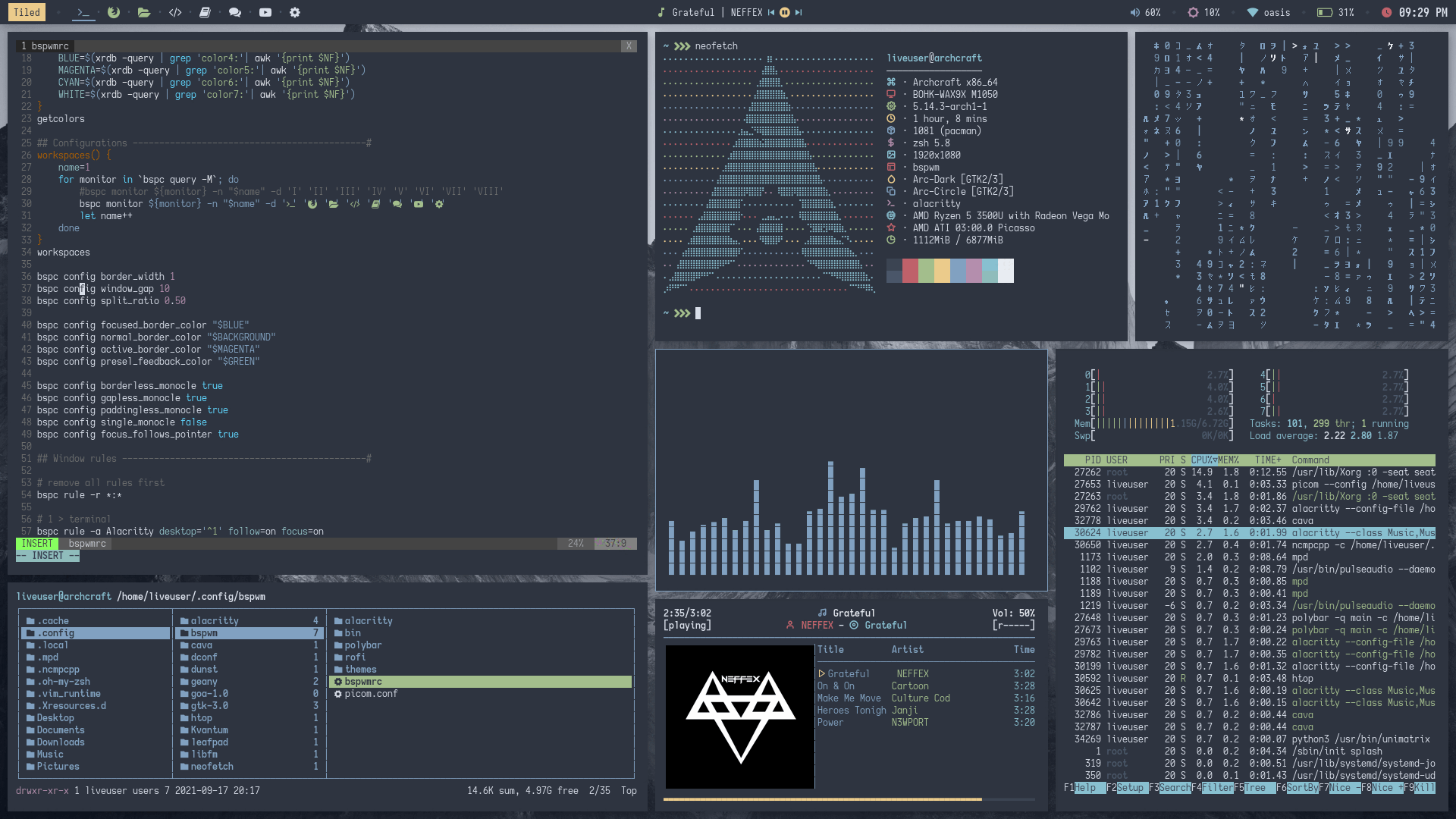Click the Tiled layout mode label

[27, 12]
